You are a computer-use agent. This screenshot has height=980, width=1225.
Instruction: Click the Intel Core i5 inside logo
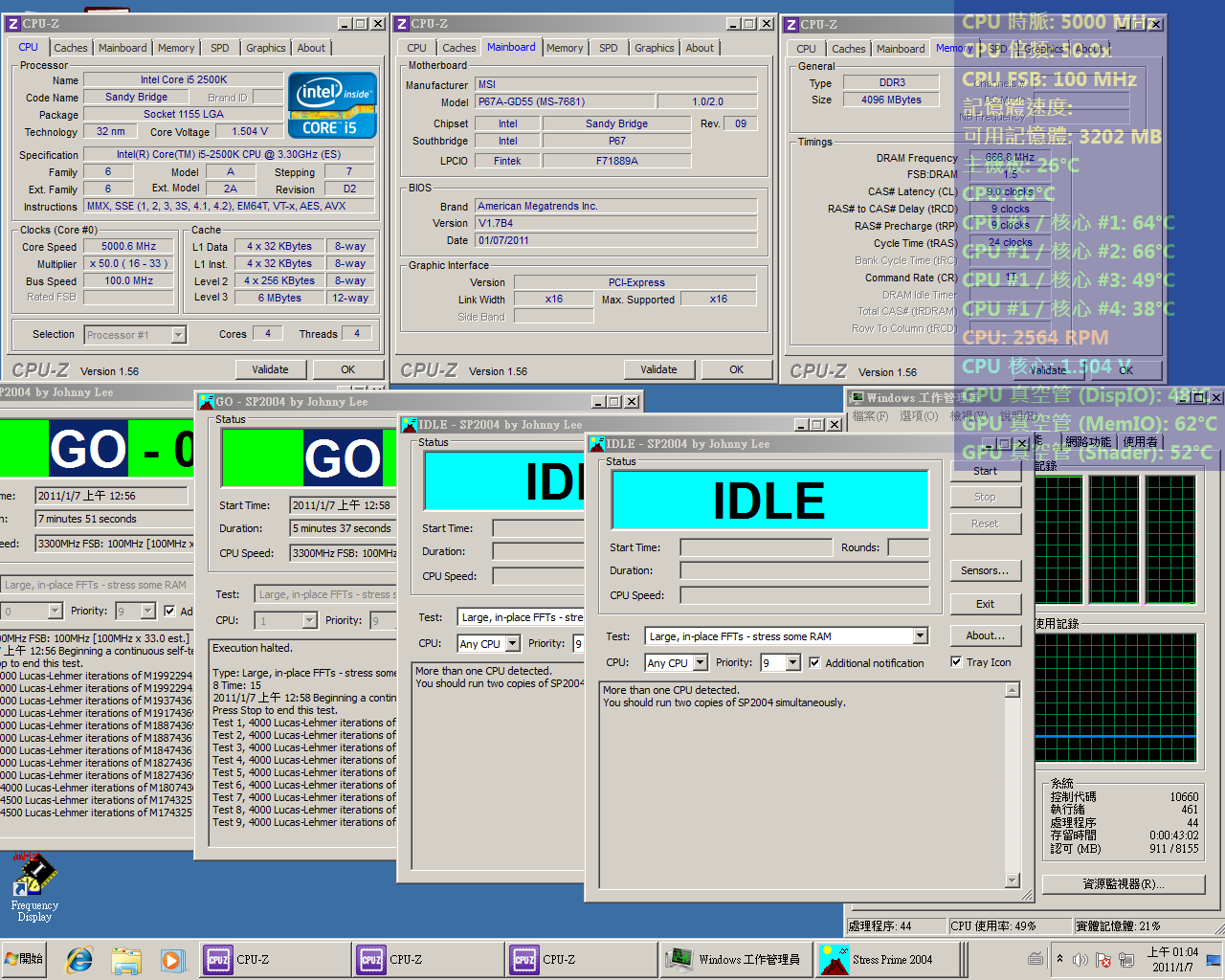332,105
